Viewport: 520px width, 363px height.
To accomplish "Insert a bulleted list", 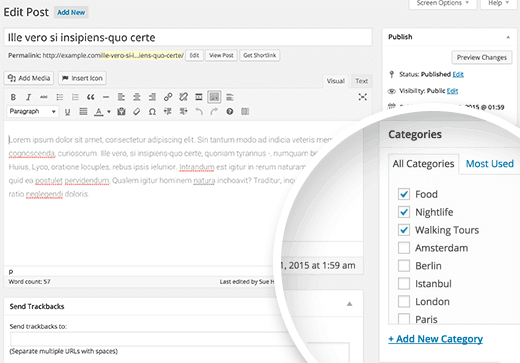I will (x=60, y=97).
